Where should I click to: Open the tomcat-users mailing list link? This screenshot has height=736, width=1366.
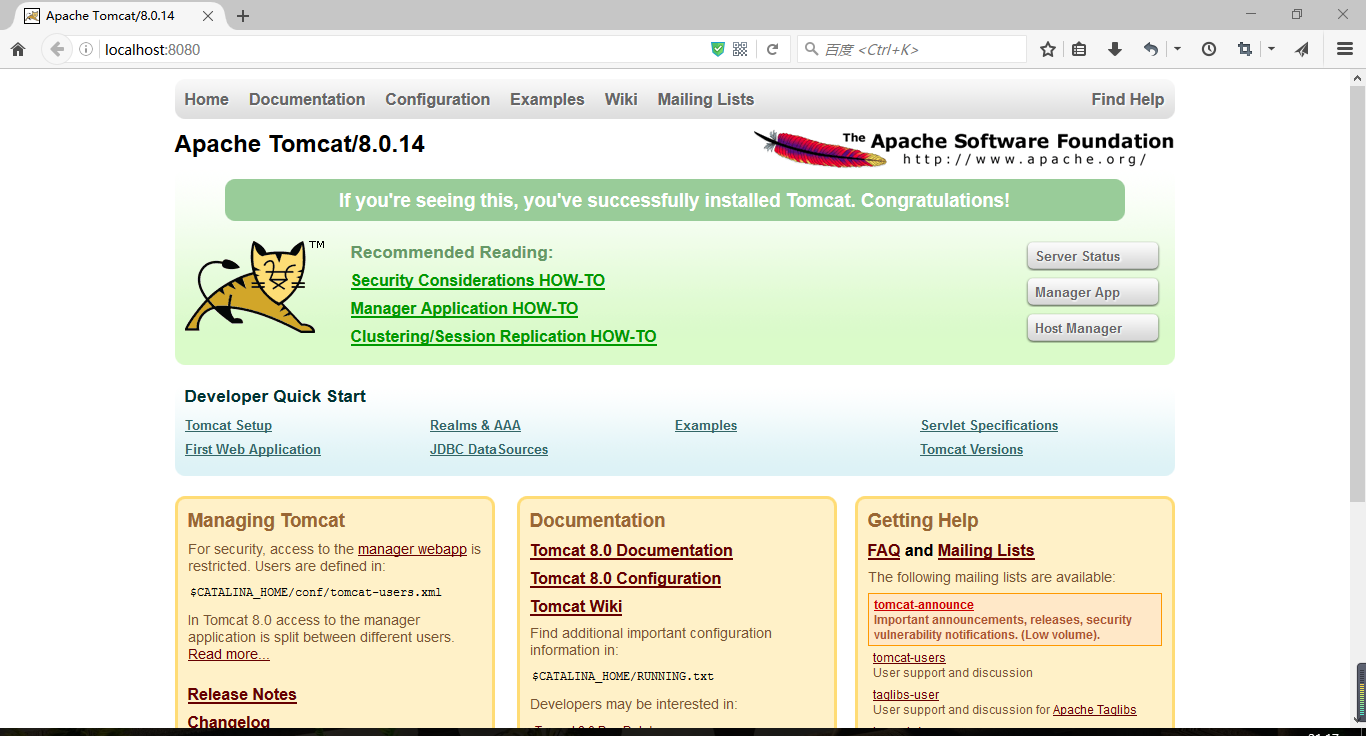pos(909,658)
